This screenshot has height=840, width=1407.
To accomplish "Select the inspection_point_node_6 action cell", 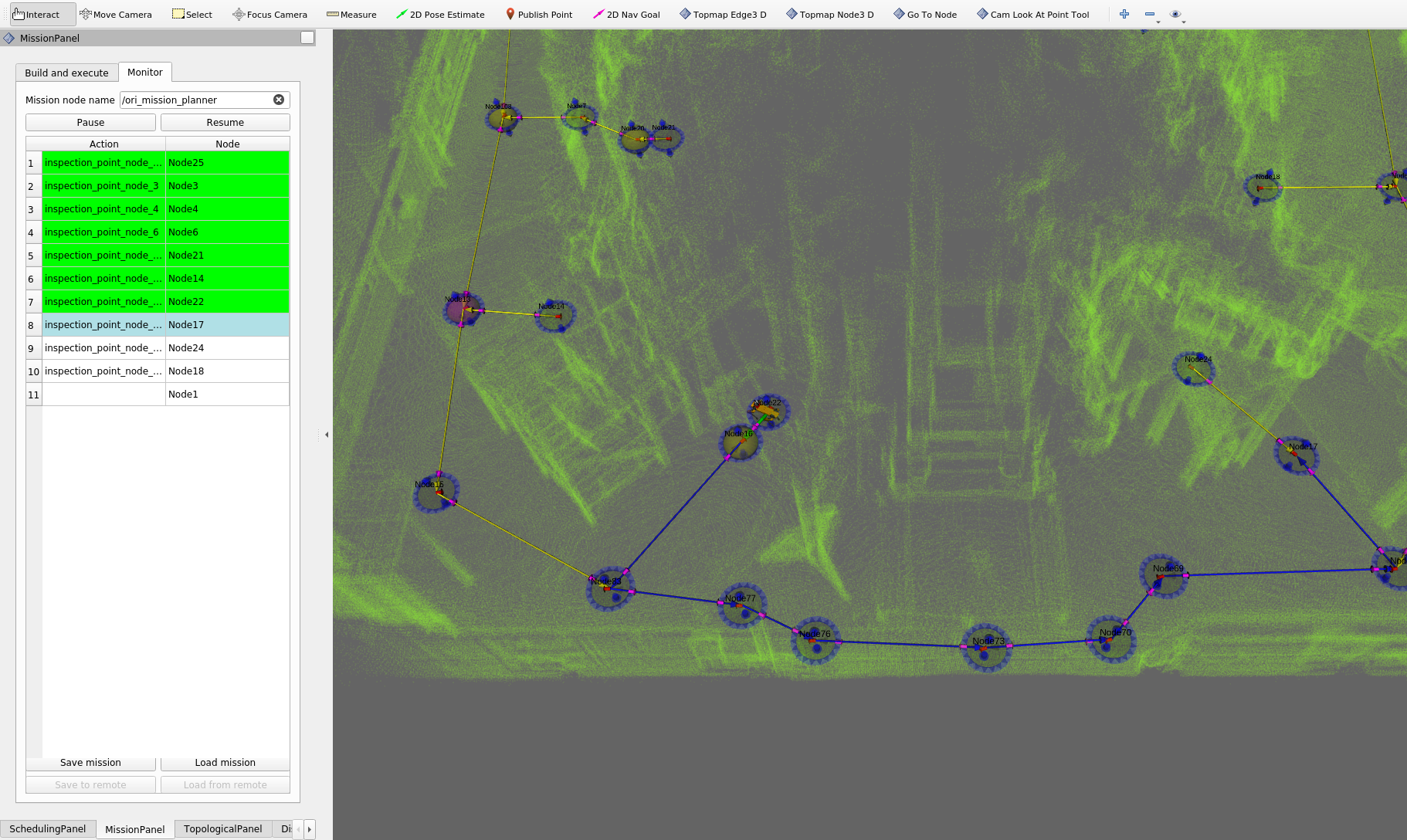I will [x=104, y=232].
